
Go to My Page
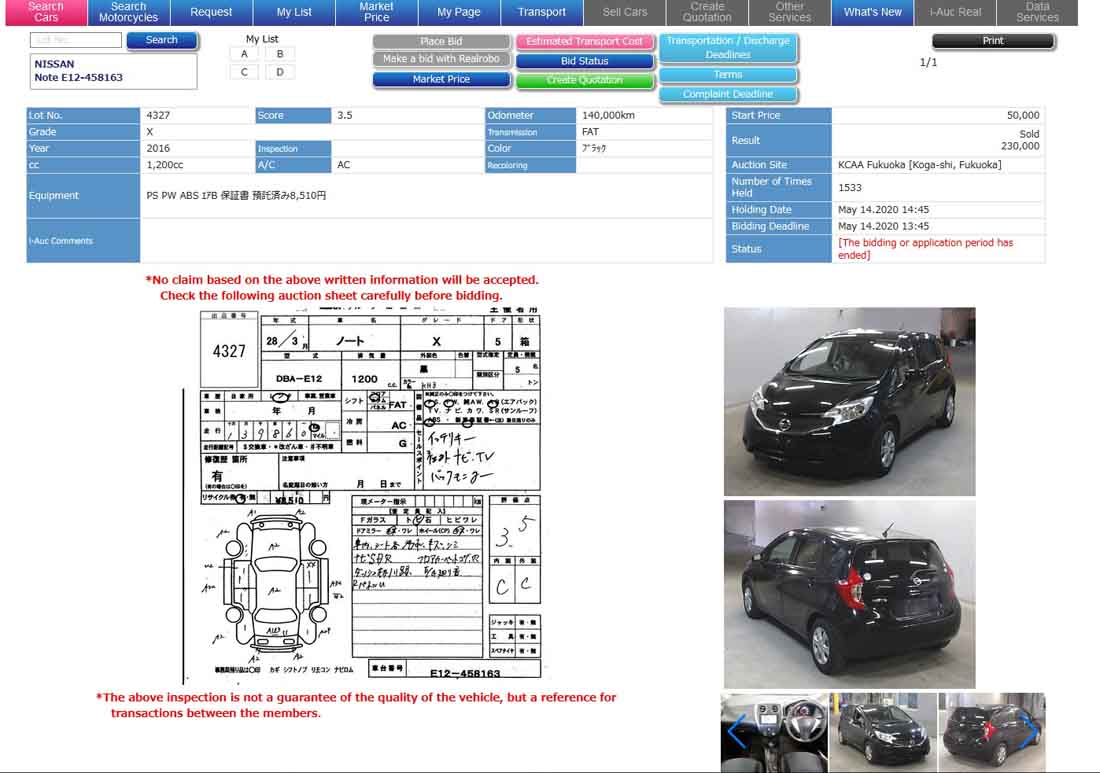pyautogui.click(x=459, y=12)
